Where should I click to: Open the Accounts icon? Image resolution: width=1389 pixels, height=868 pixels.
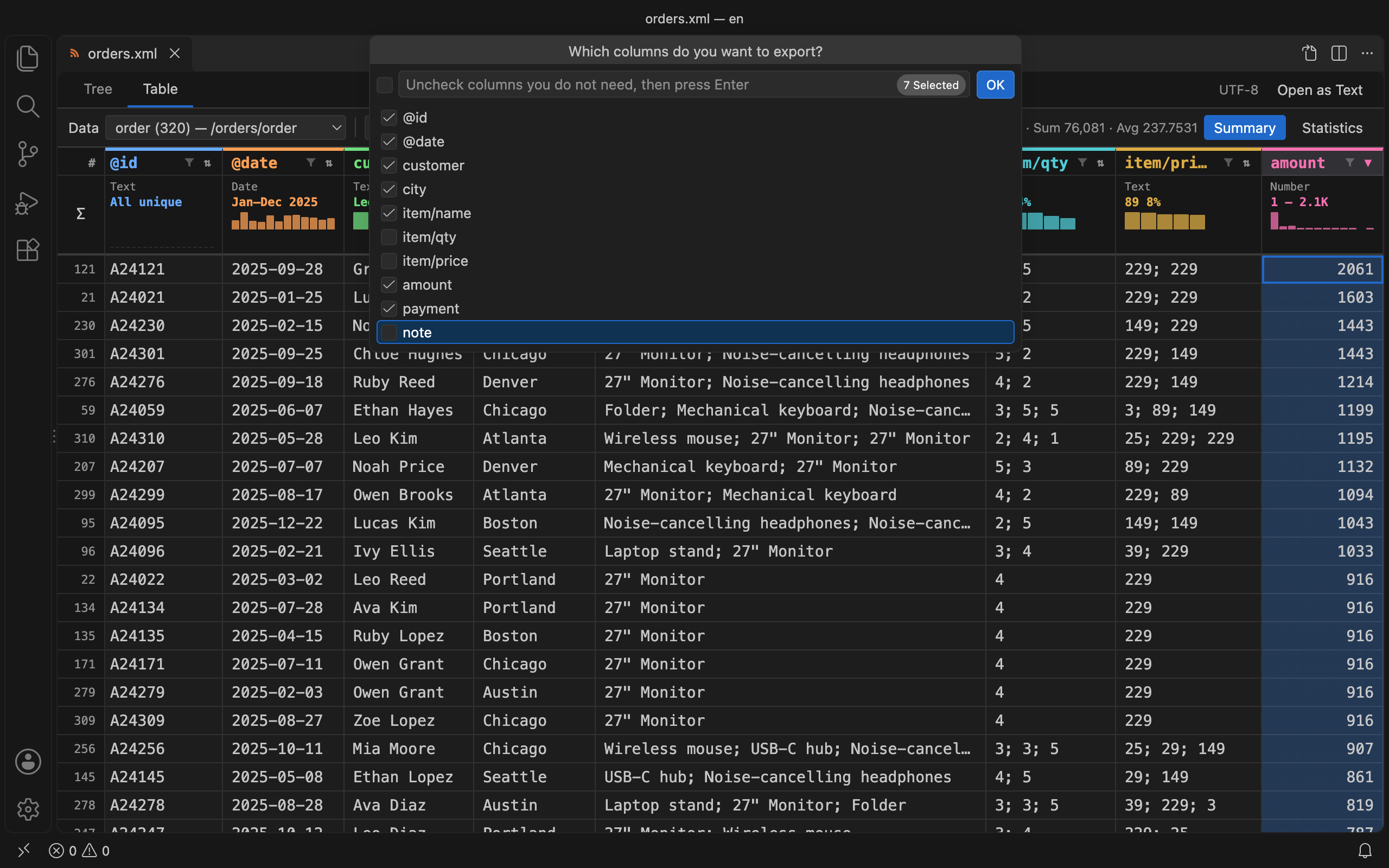(x=28, y=762)
